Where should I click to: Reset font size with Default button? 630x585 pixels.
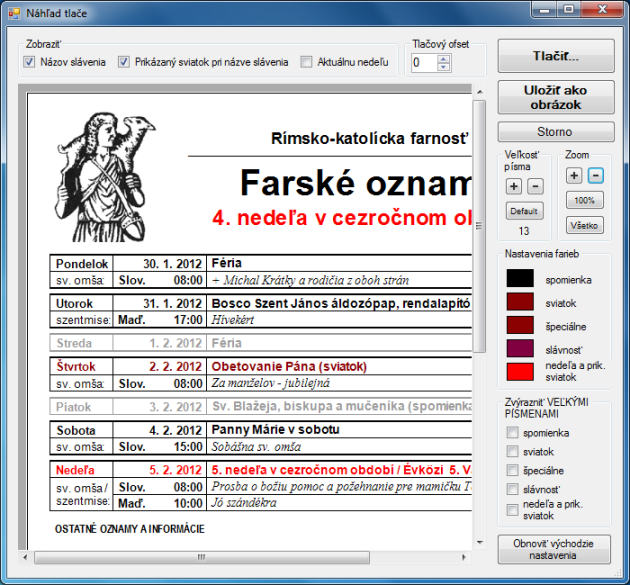point(524,211)
